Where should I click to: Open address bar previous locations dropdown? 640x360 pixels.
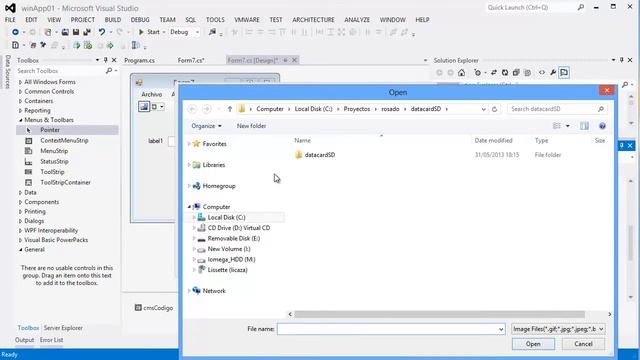(x=483, y=109)
